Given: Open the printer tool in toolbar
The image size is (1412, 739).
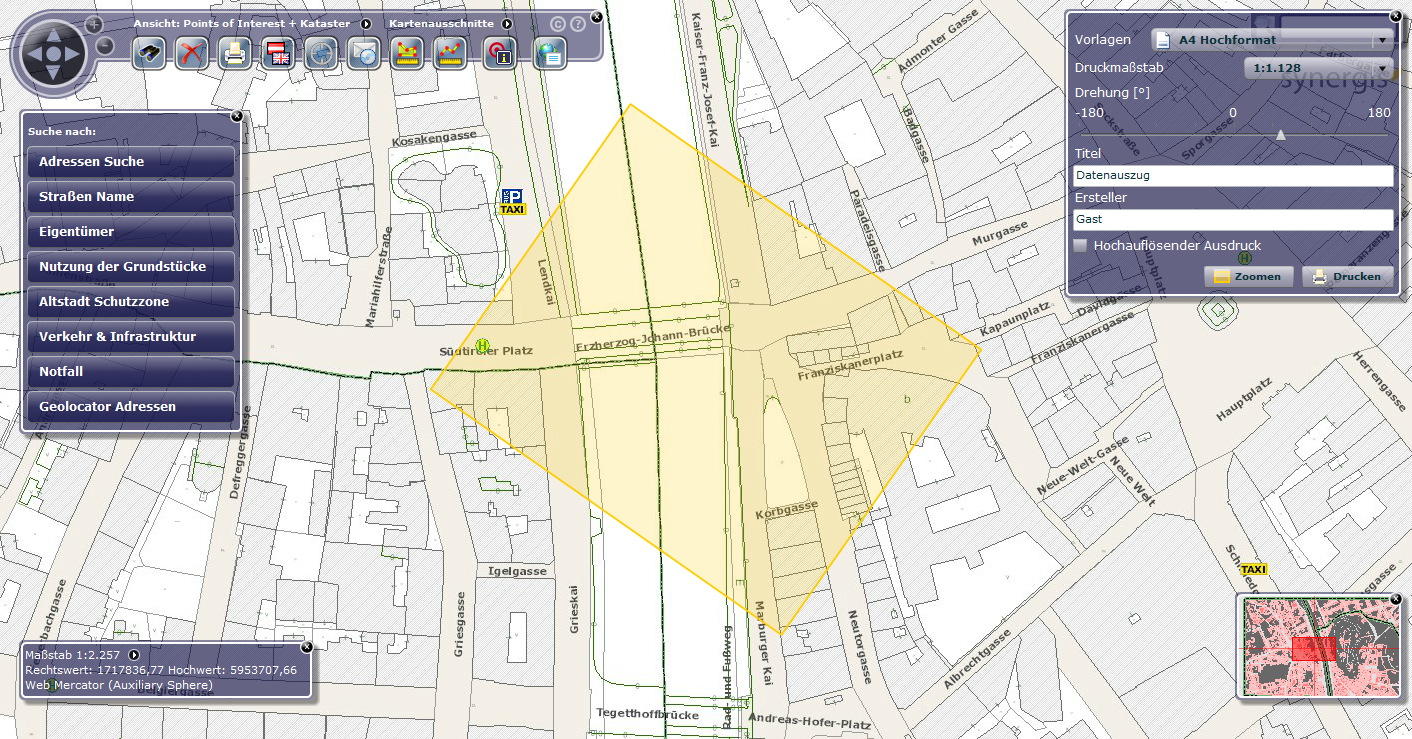Looking at the screenshot, I should click(x=234, y=53).
